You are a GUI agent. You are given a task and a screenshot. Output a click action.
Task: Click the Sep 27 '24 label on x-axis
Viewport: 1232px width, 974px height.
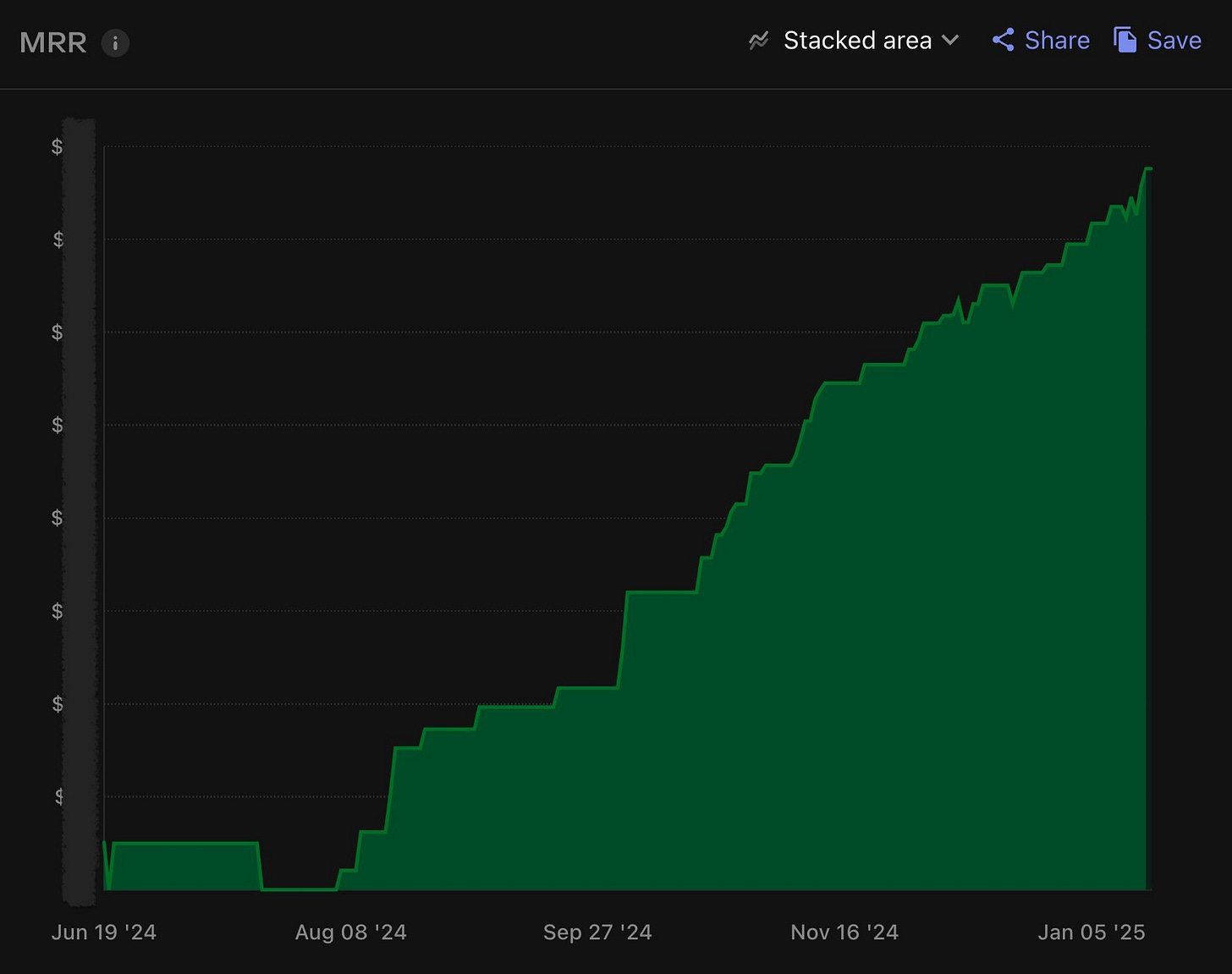(597, 932)
